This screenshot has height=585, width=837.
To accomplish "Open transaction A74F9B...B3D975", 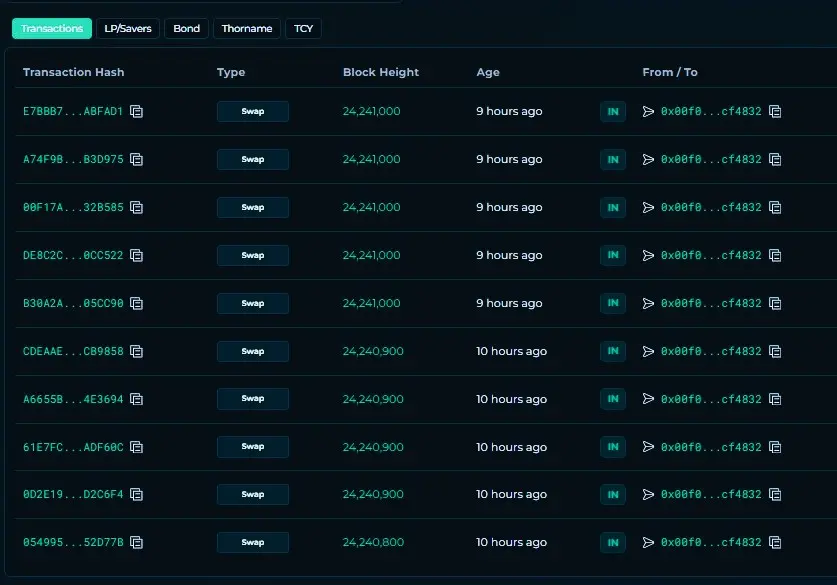I will [73, 159].
